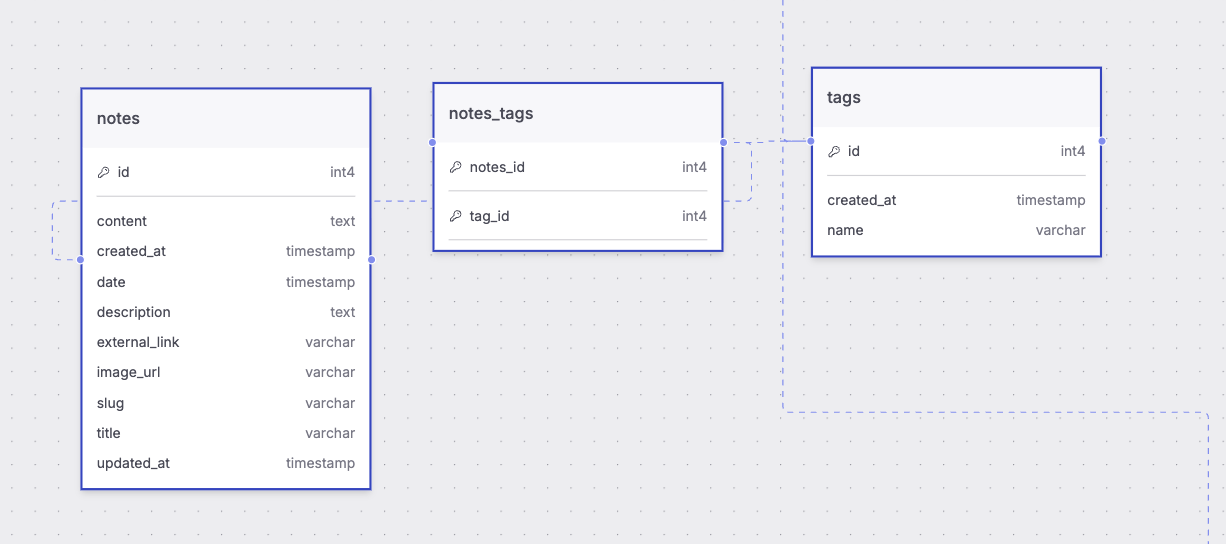Click the content column in notes

(226, 221)
